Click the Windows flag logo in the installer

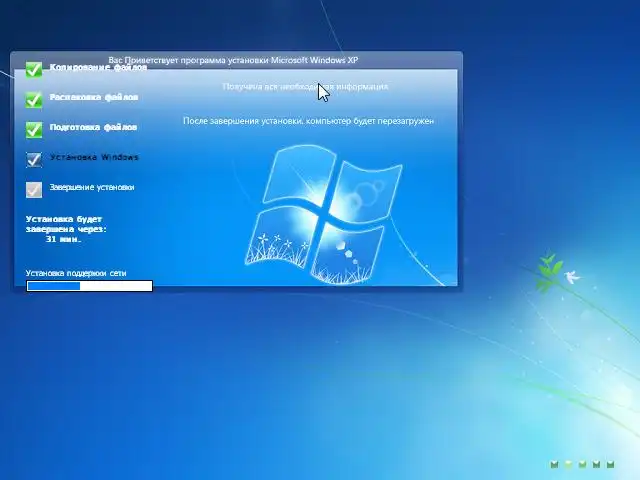click(x=323, y=214)
